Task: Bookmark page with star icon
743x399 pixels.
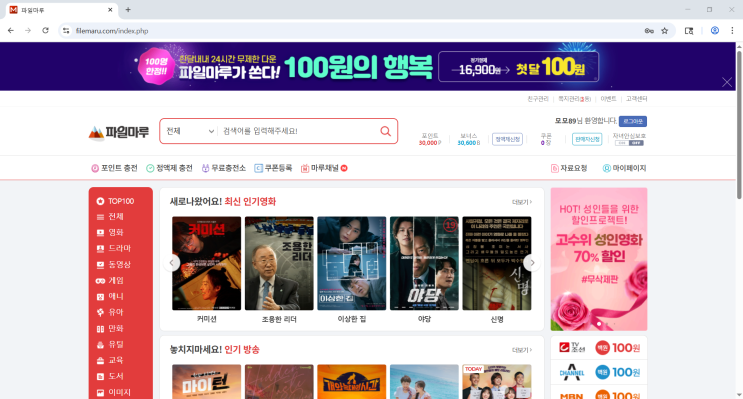Action: [x=664, y=31]
